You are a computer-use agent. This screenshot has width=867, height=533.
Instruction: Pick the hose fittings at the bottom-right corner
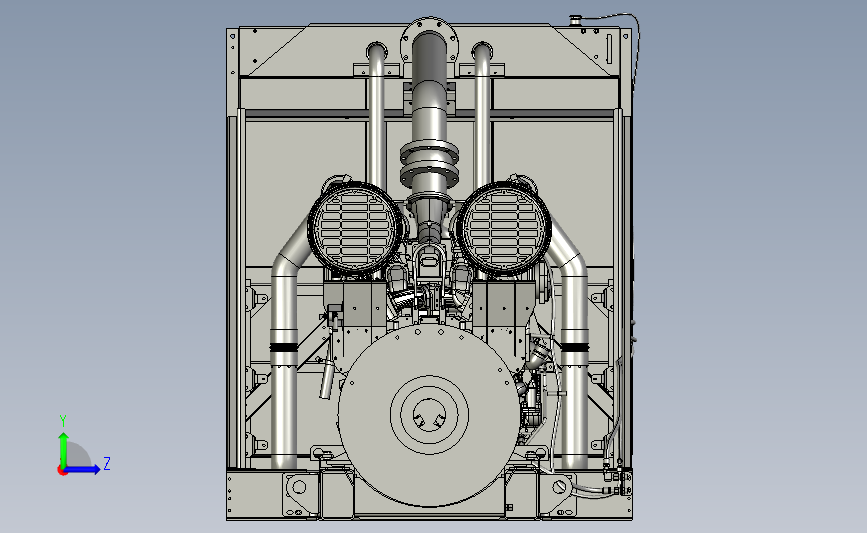pos(618,483)
